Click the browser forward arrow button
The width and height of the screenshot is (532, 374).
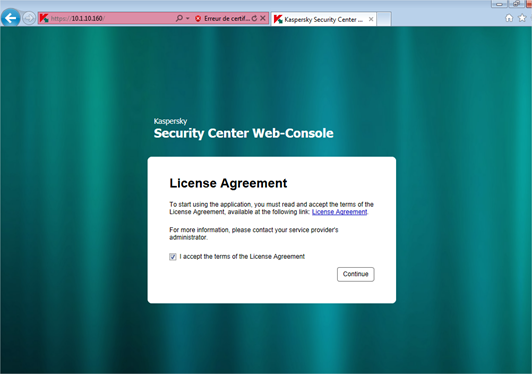[29, 18]
